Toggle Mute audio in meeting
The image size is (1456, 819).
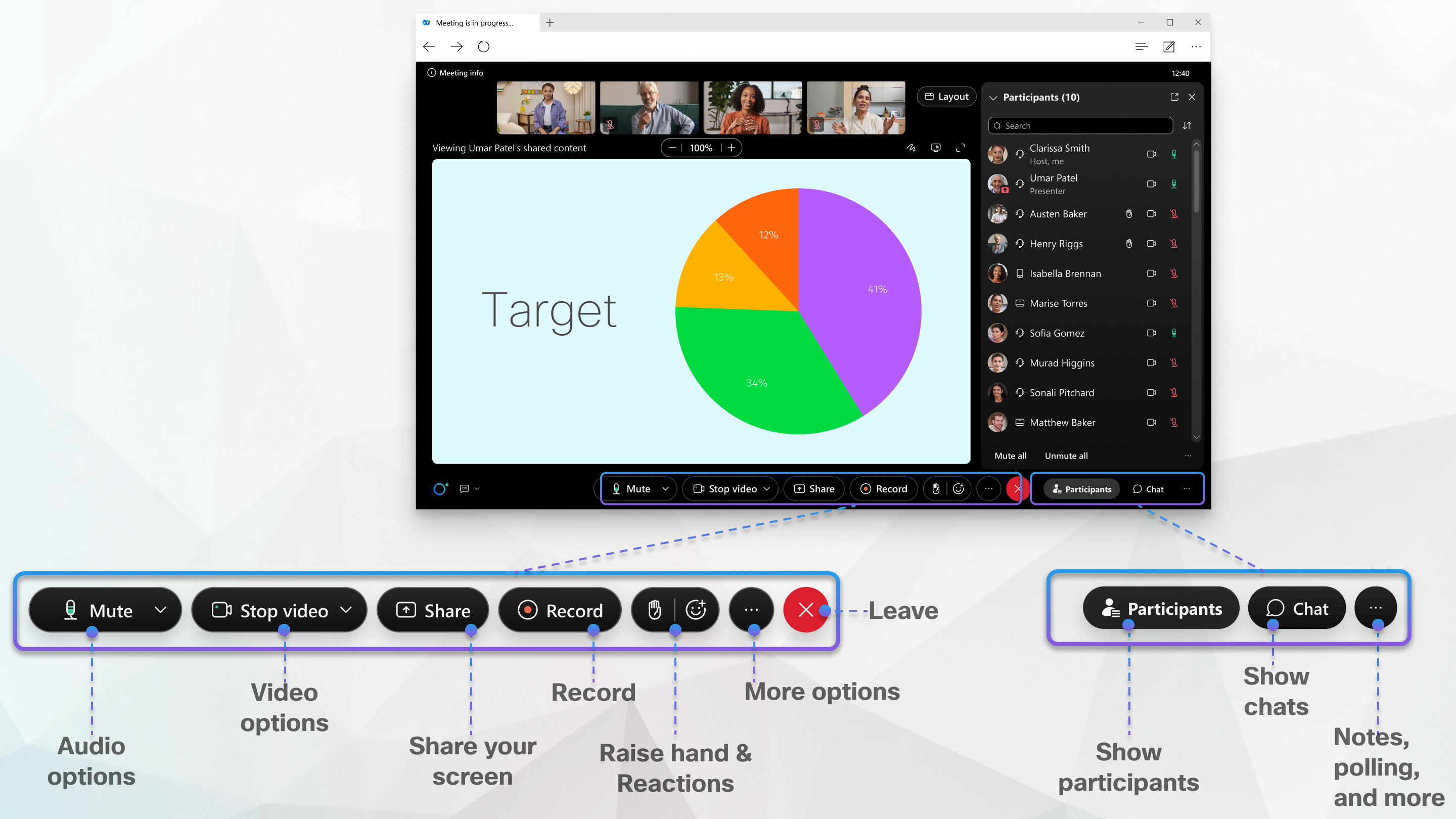tap(630, 489)
